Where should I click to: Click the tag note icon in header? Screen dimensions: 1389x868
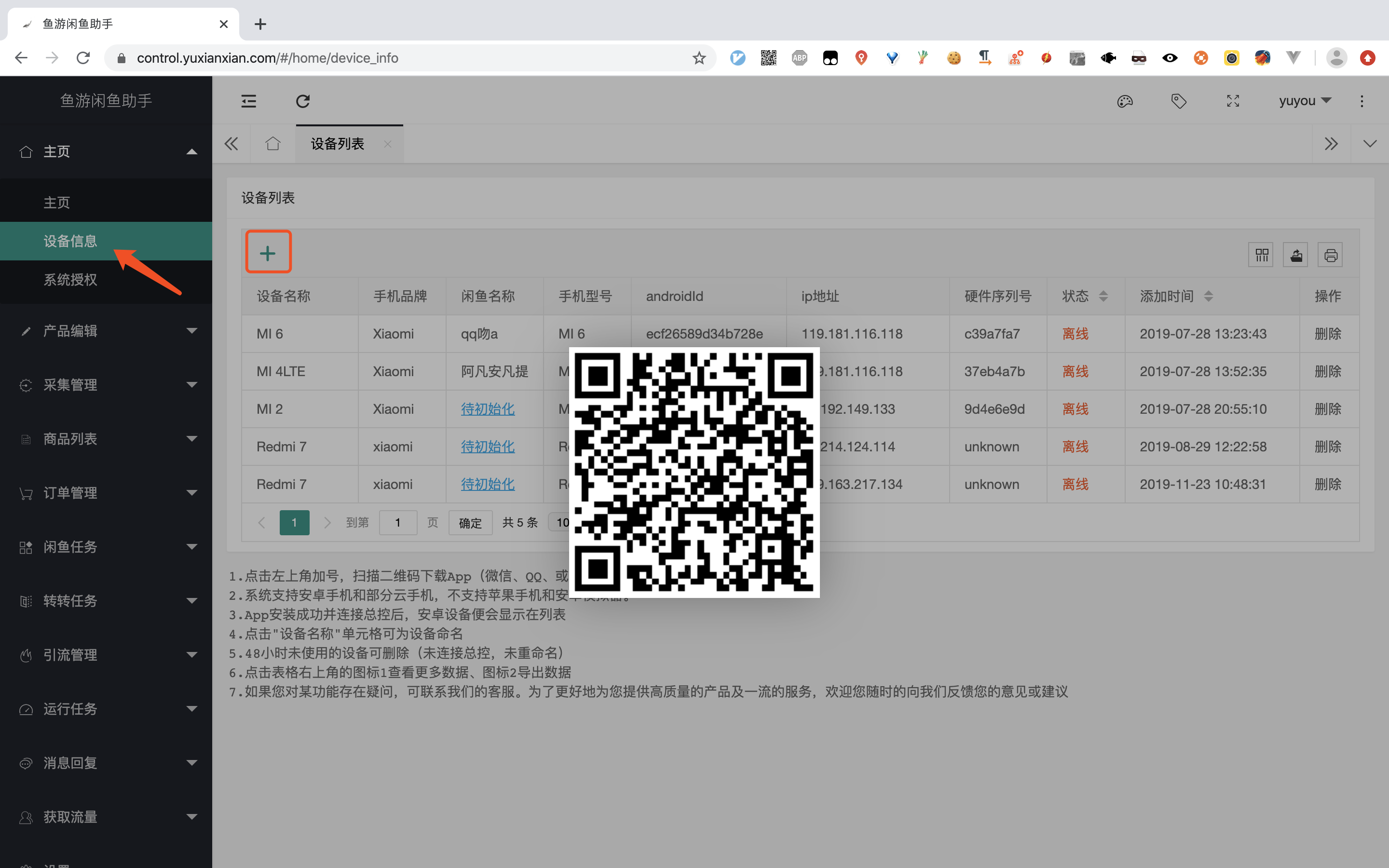coord(1178,102)
